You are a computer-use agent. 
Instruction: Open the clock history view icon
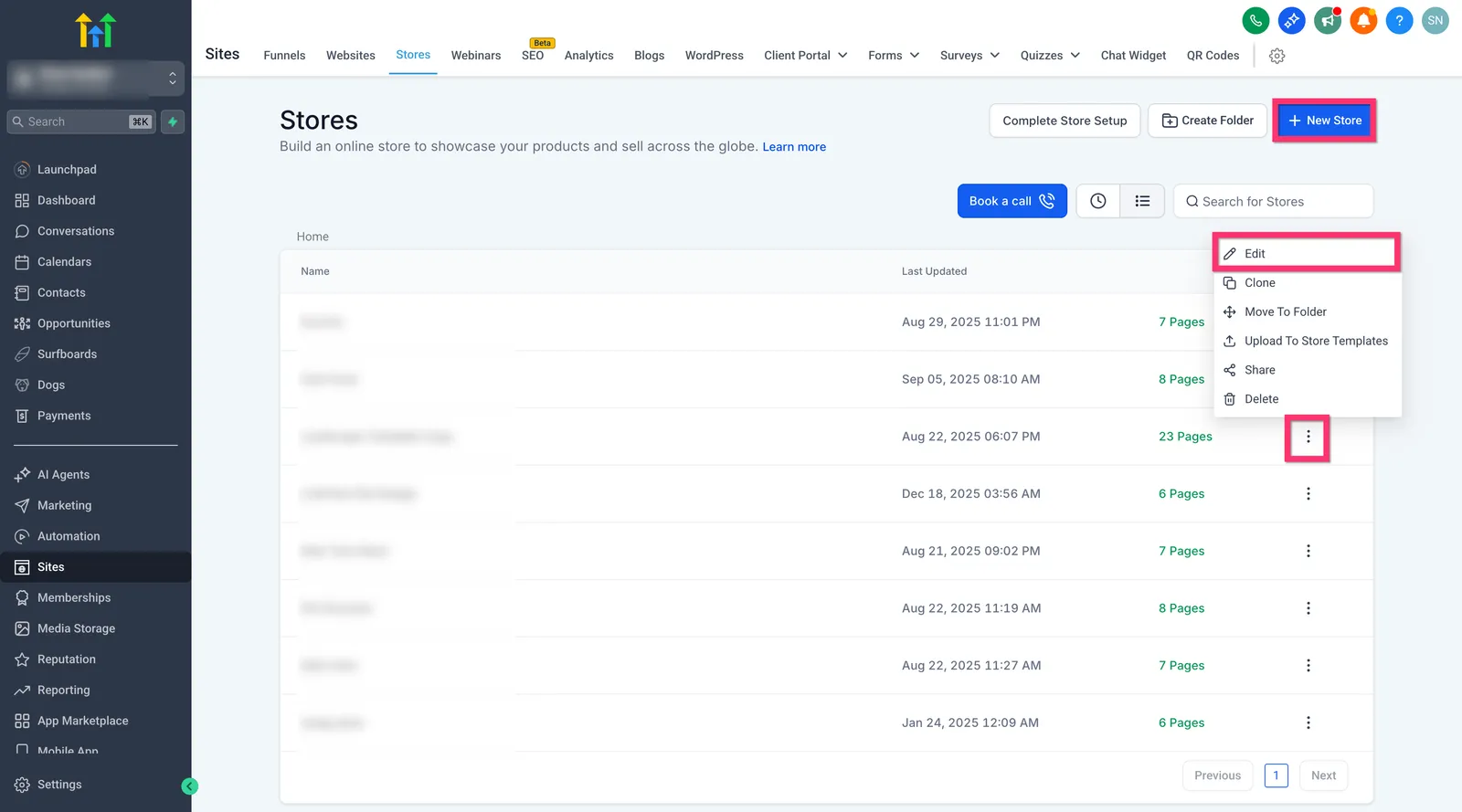[x=1098, y=201]
